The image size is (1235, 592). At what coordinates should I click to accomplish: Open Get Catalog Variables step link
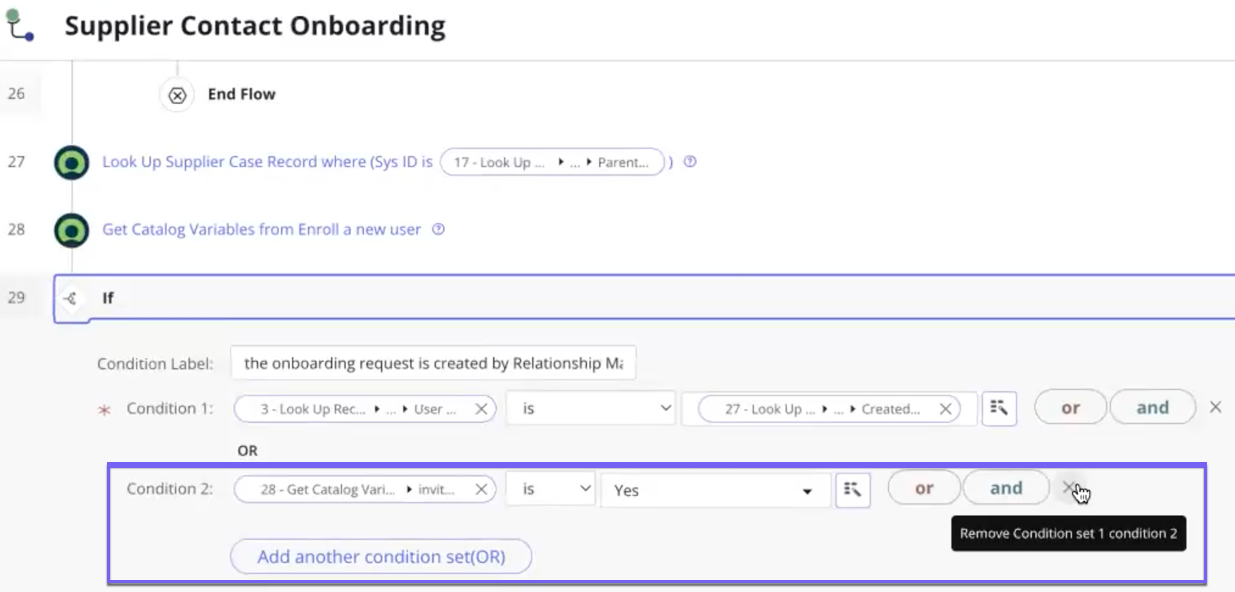click(262, 229)
